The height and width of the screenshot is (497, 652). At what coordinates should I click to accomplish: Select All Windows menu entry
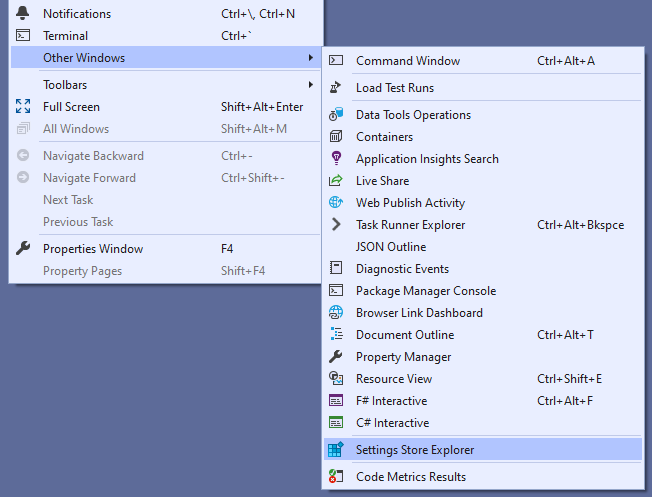(166, 129)
